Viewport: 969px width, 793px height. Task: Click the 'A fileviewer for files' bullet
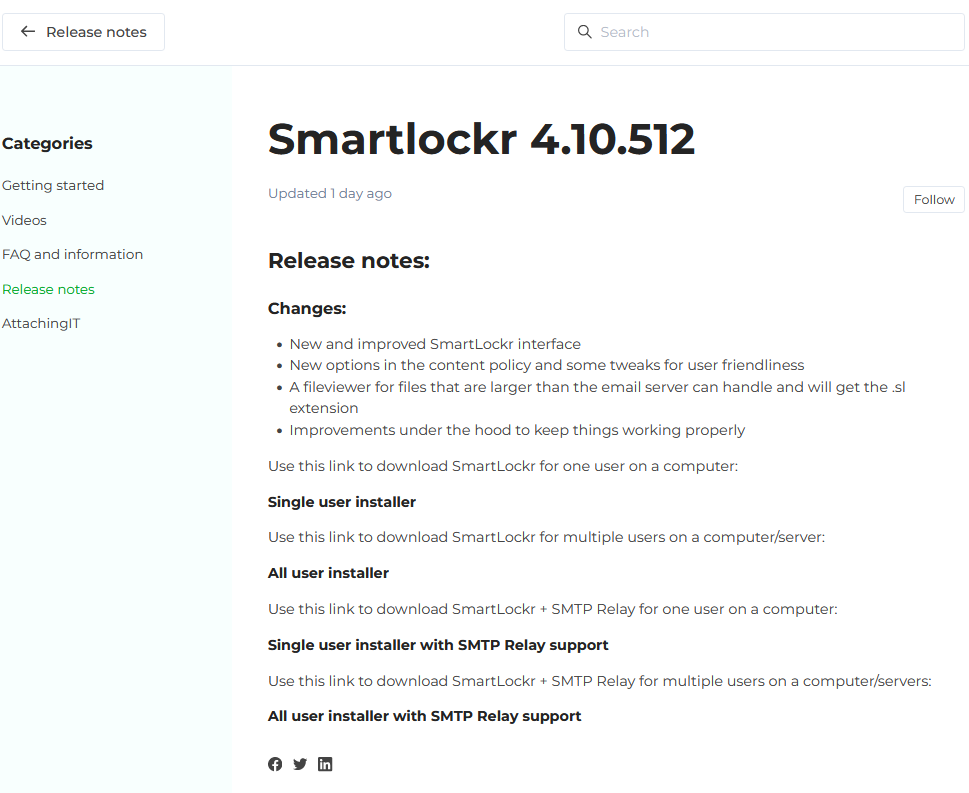pos(597,397)
